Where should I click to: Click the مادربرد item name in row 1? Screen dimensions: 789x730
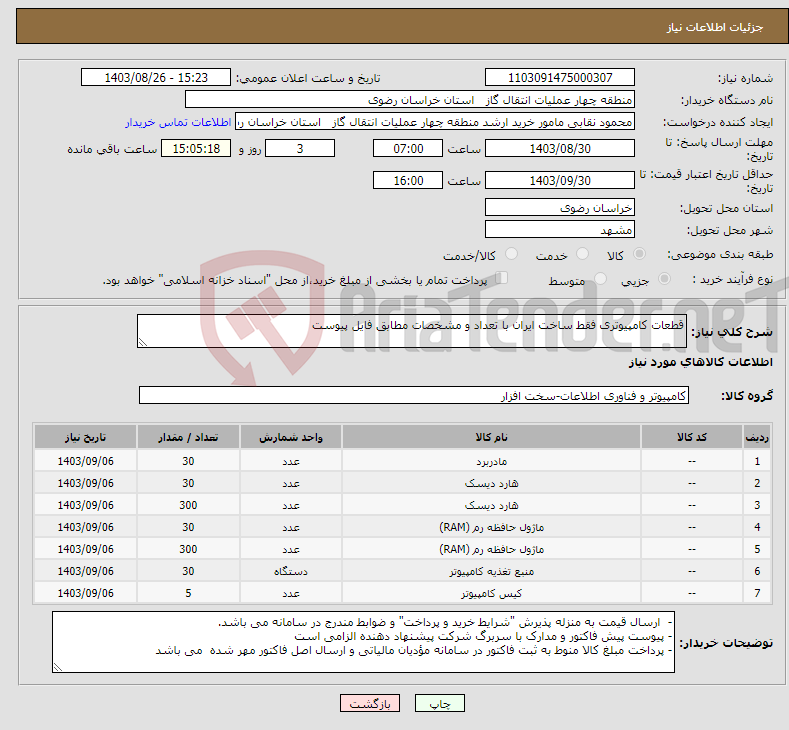491,461
